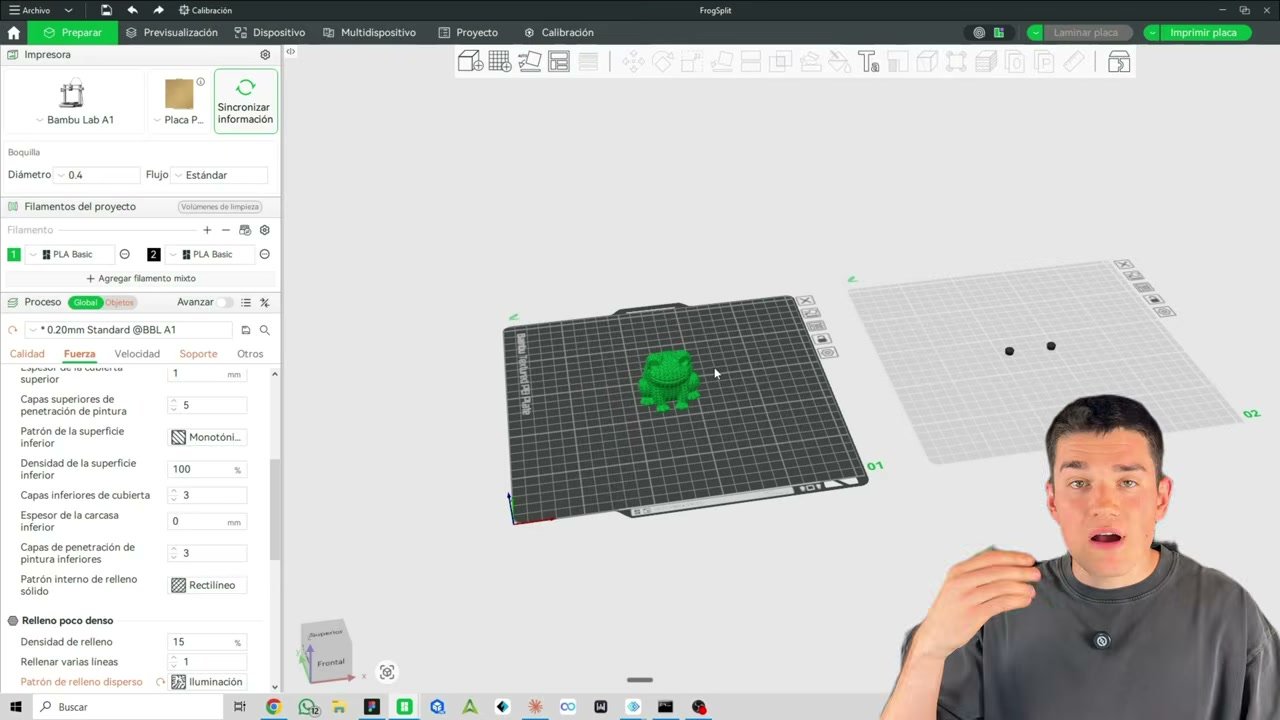Select the Text shape tool icon
The height and width of the screenshot is (720, 1280).
[x=868, y=62]
